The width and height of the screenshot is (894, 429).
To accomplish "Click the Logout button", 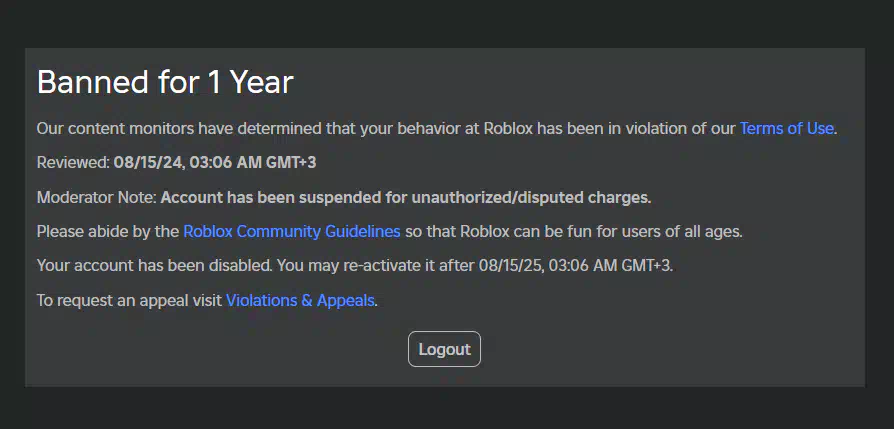I will pyautogui.click(x=444, y=349).
